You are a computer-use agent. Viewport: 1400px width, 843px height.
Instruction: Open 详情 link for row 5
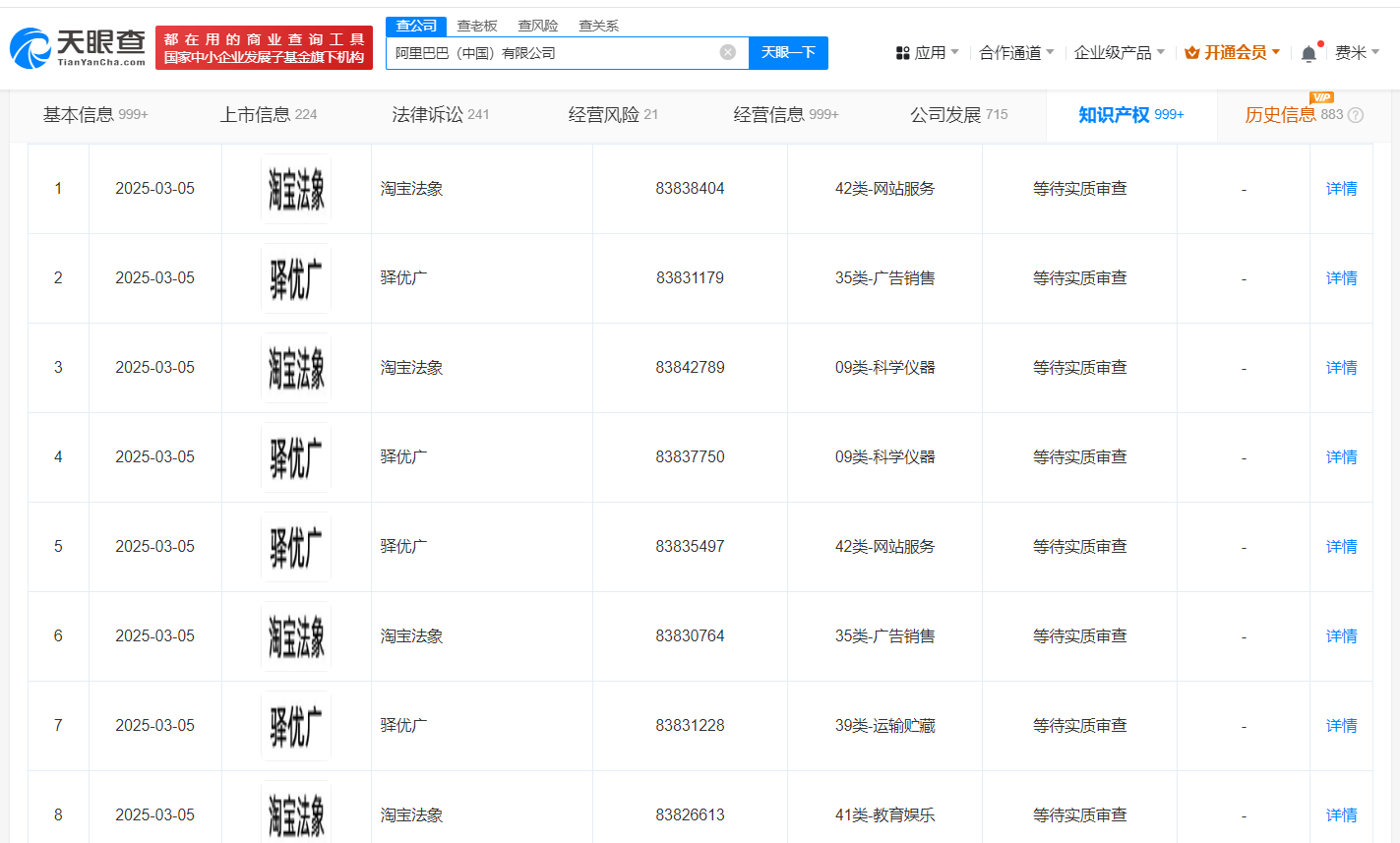(x=1341, y=547)
